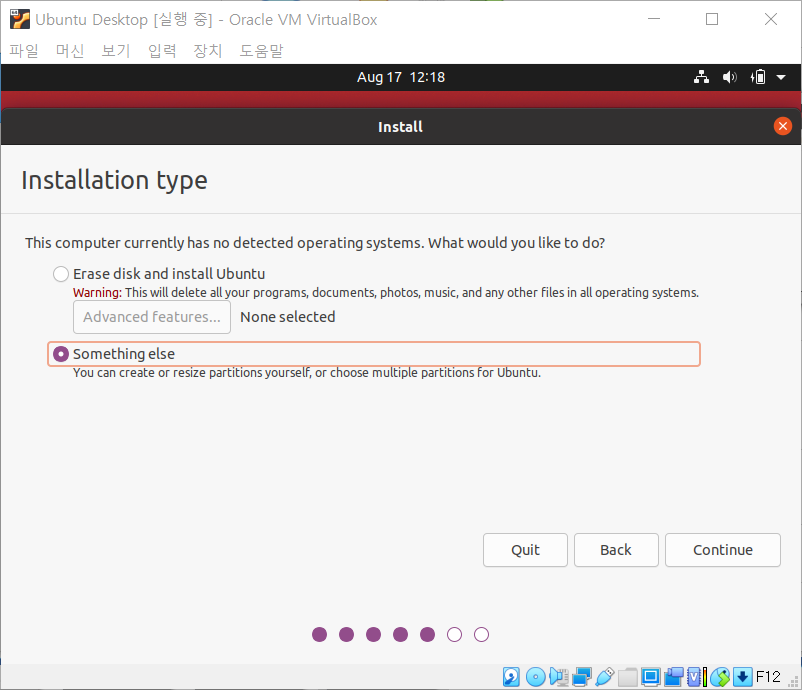Click the keyboard capture arrow icon
Screen dimensions: 802x690
coord(743,677)
